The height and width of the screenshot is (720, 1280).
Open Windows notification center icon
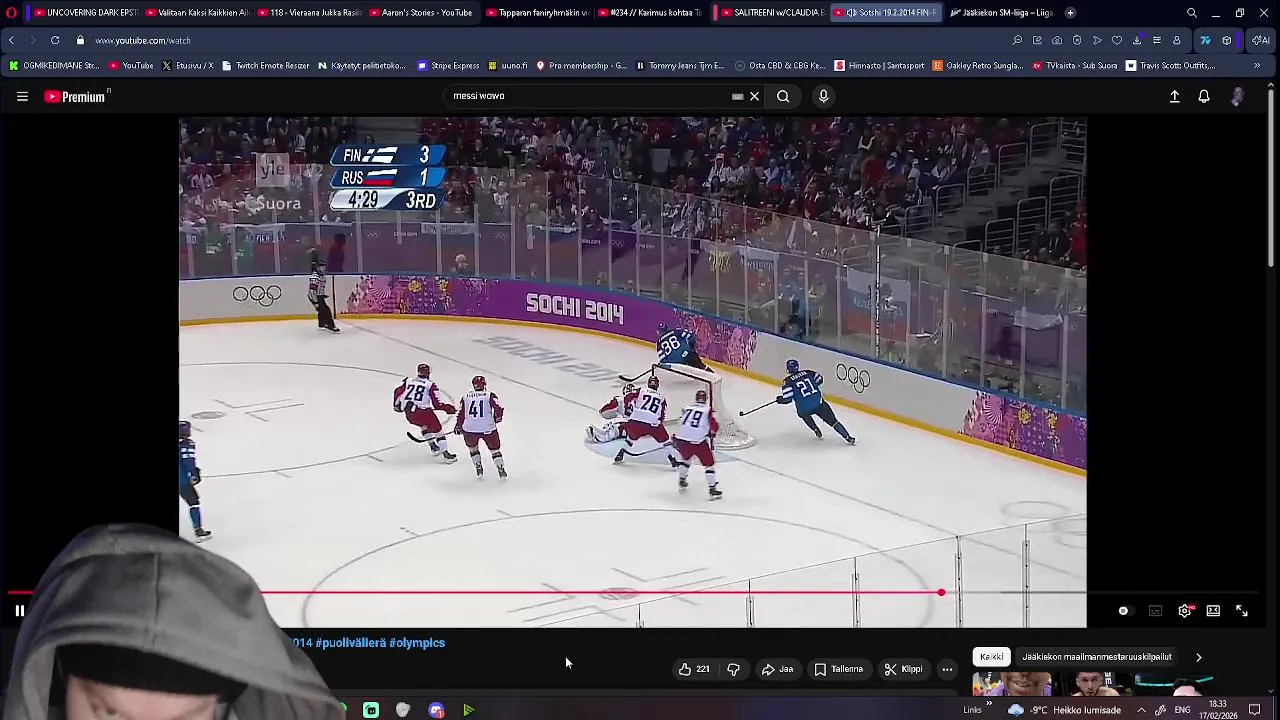(1255, 710)
